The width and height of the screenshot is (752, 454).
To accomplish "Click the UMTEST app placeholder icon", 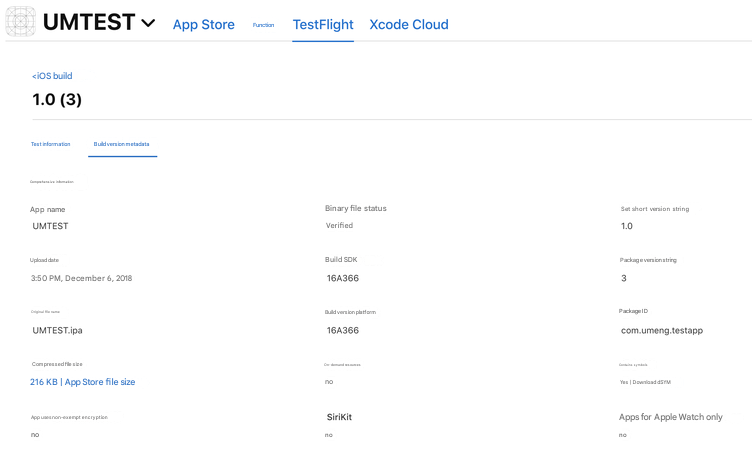I will [21, 22].
